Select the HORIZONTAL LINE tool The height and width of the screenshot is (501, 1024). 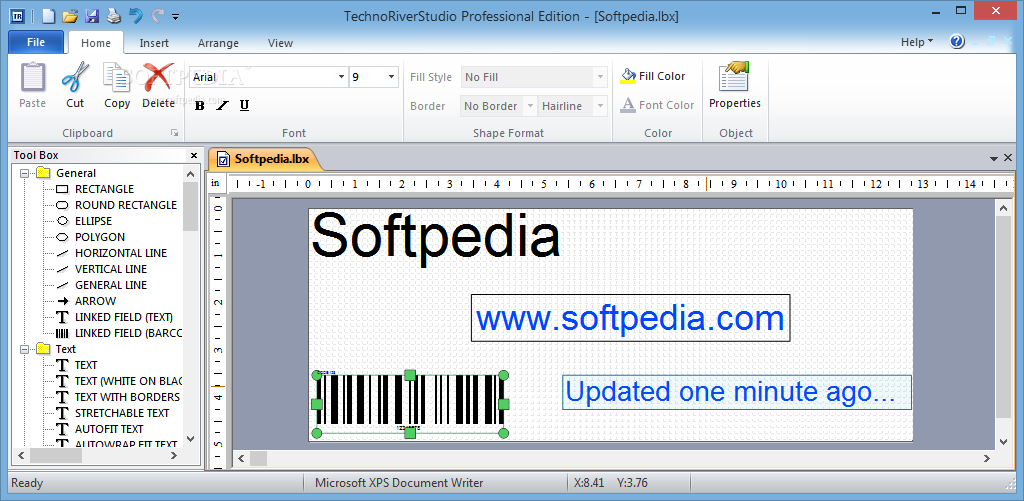111,253
